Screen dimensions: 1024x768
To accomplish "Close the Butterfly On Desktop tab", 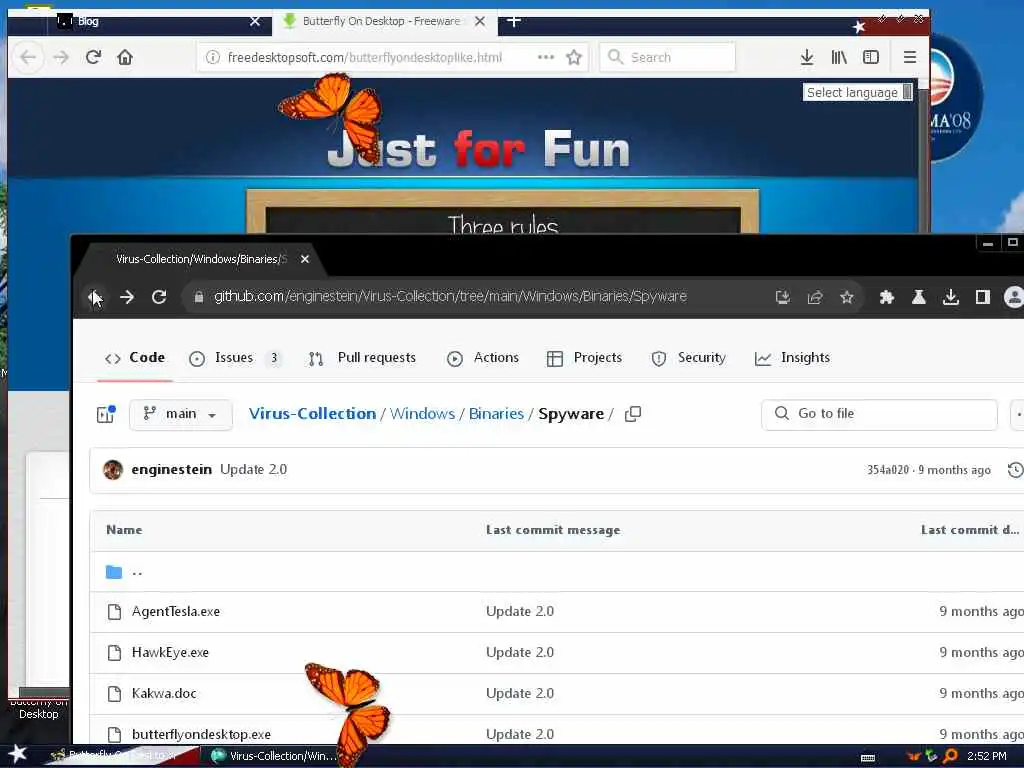I will pyautogui.click(x=480, y=21).
